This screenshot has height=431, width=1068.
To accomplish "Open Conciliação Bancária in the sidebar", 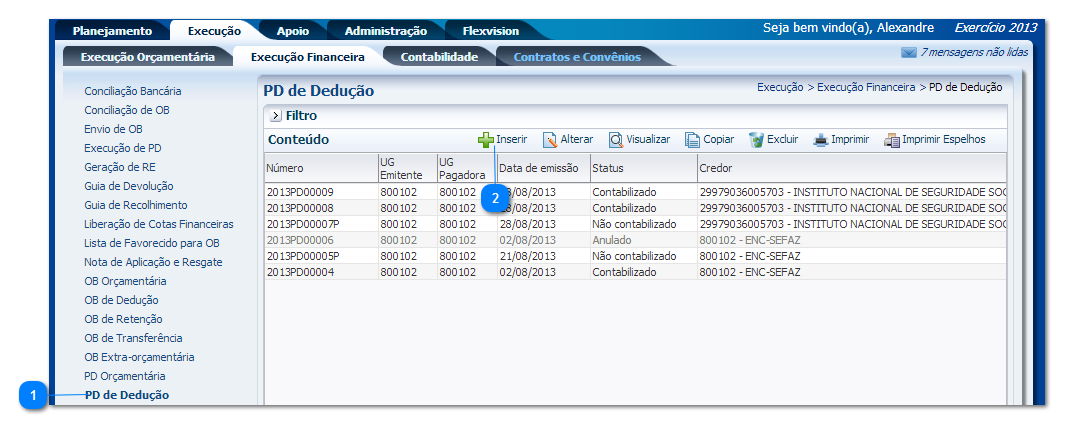I will (132, 91).
